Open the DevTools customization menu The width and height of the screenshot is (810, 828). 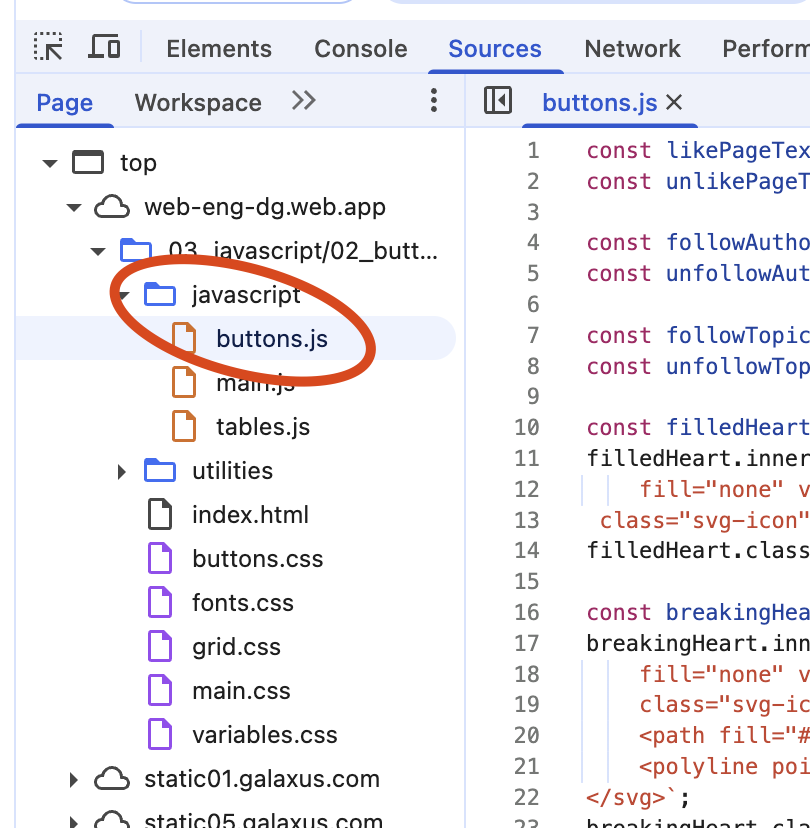point(433,102)
